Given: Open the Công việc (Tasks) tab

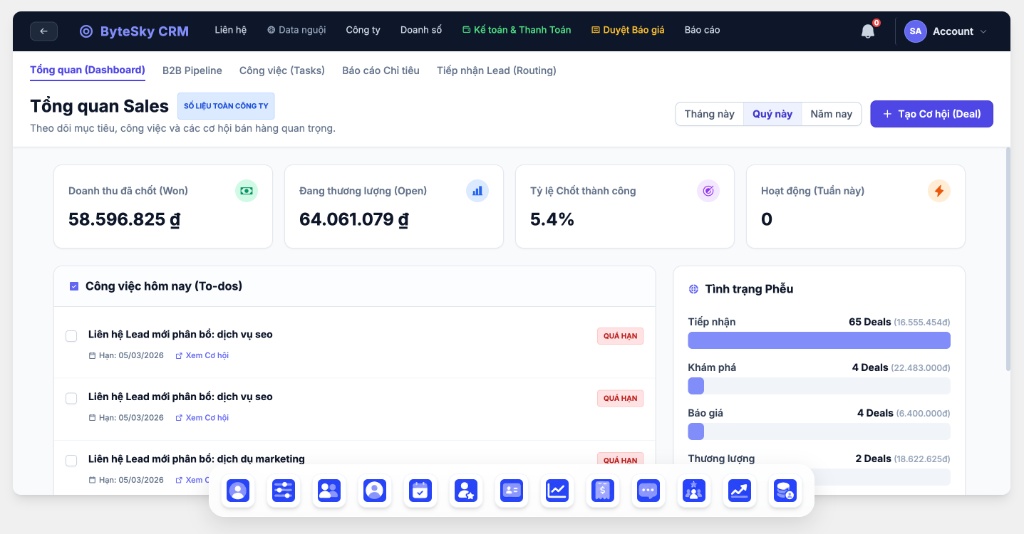Looking at the screenshot, I should click(x=281, y=71).
